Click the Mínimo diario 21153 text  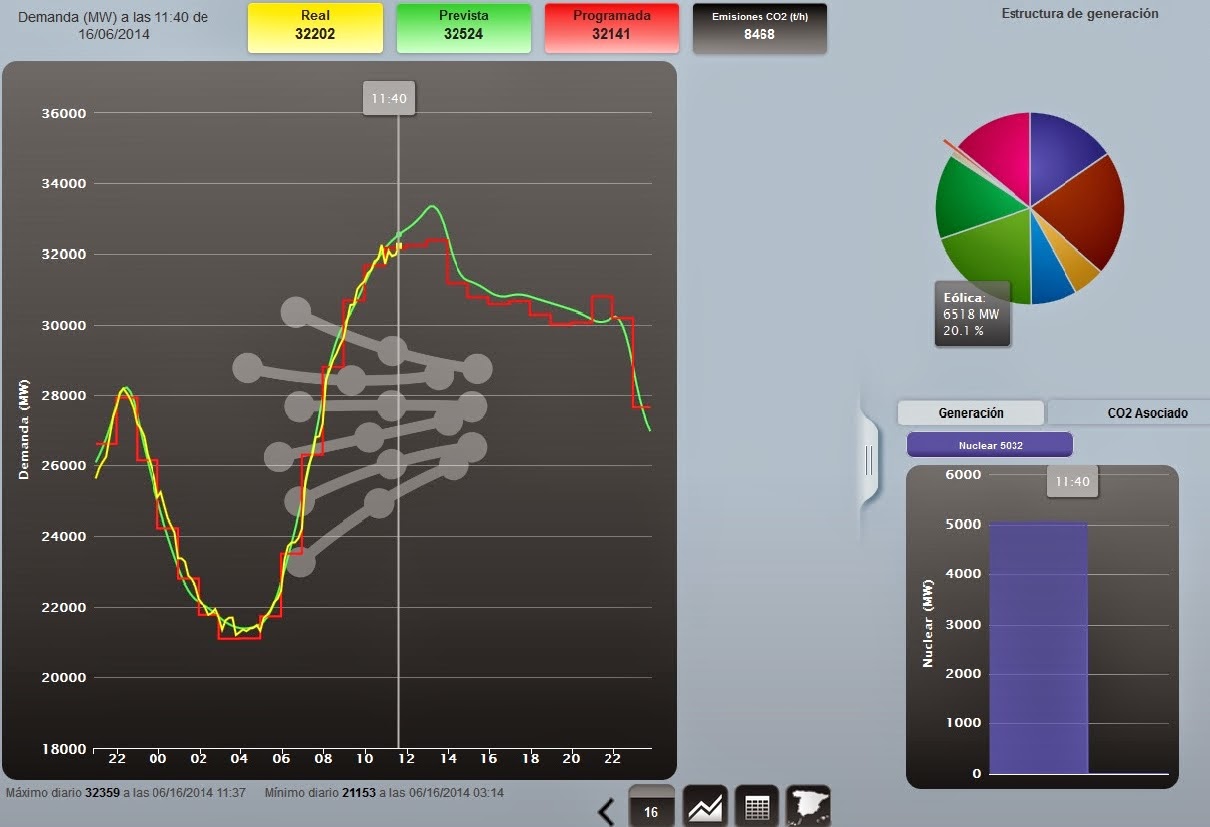[384, 793]
